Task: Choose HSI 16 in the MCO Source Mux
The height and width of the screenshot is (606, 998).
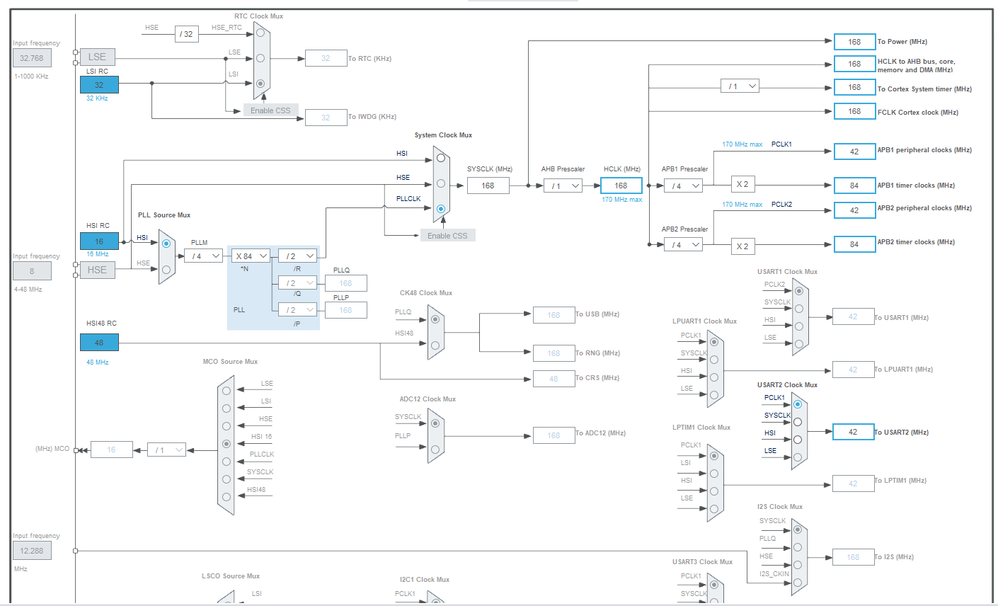Action: pos(226,444)
